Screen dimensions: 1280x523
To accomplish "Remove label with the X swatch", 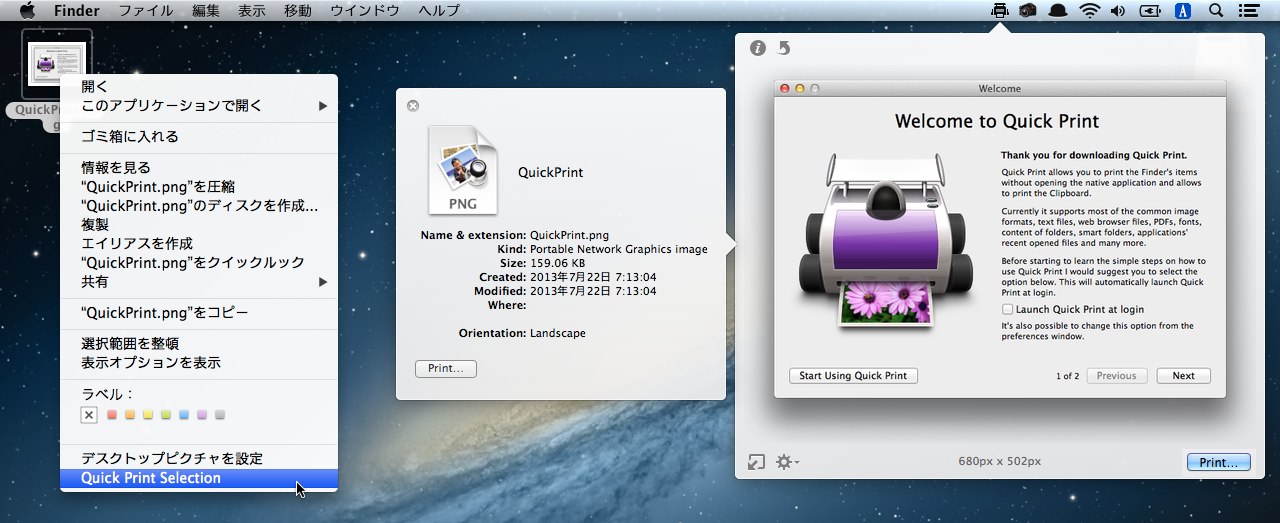I will (x=89, y=415).
